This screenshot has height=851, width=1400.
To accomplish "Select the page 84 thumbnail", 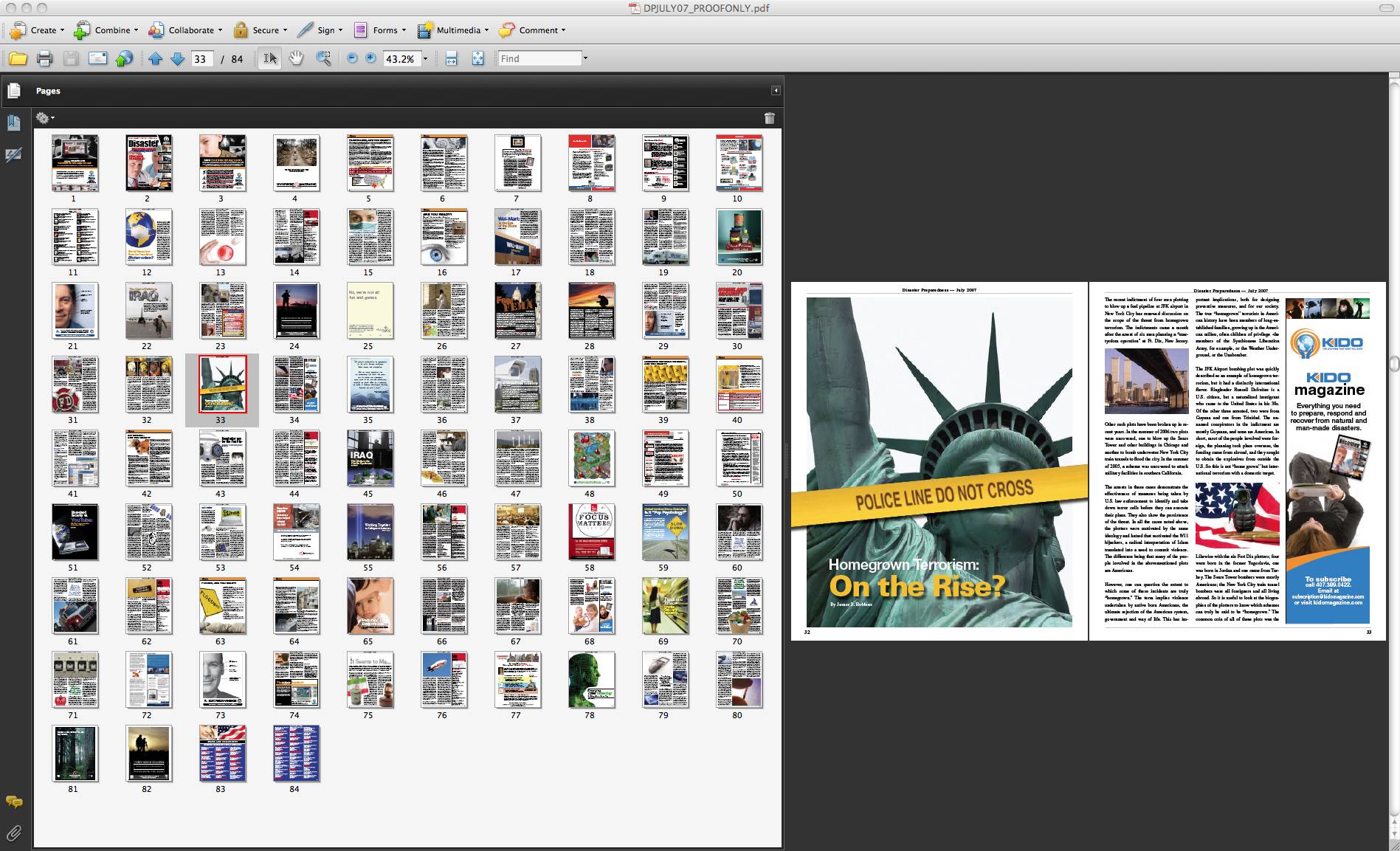I will click(296, 754).
